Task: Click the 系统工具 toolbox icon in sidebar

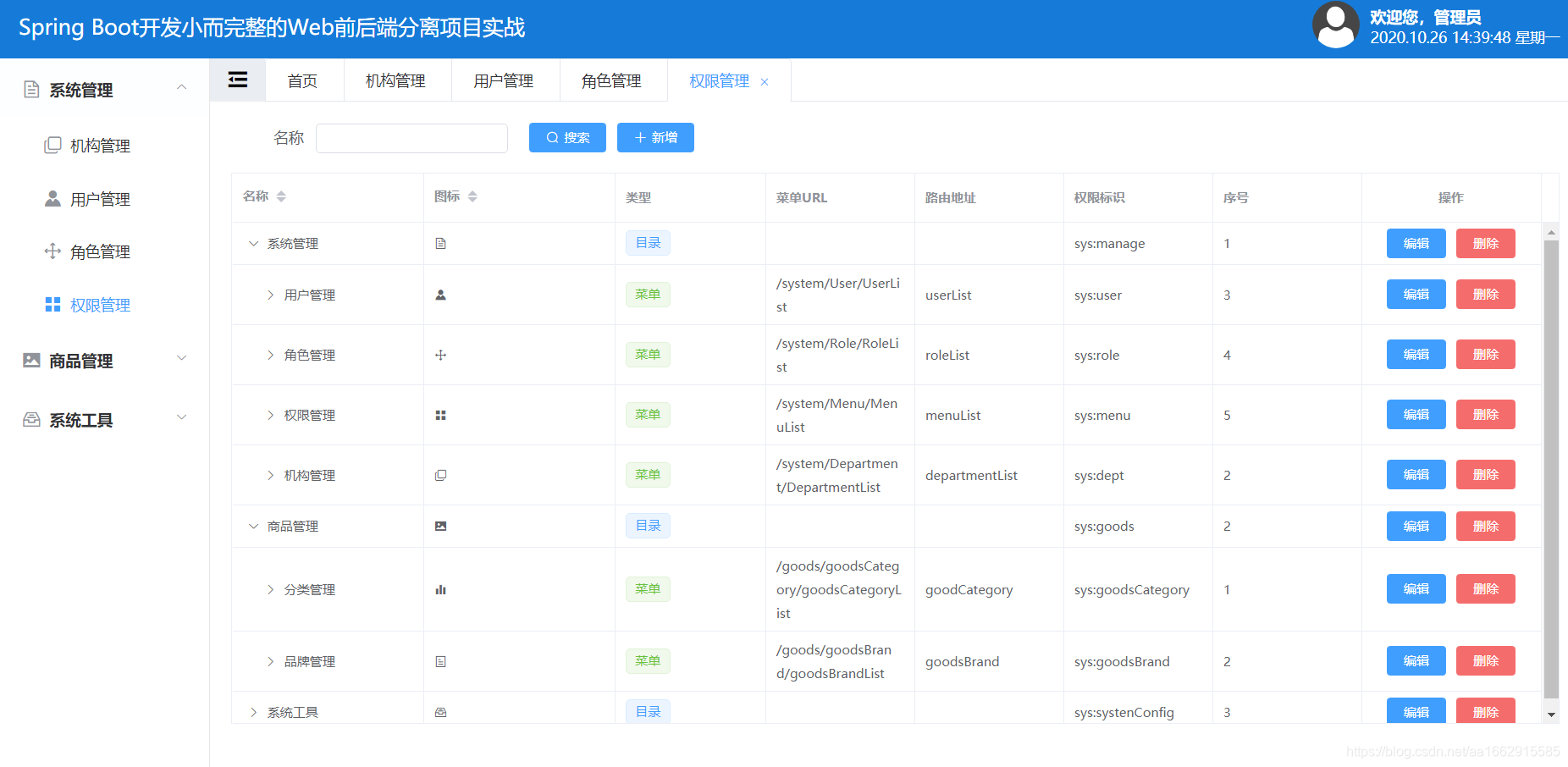Action: [x=31, y=419]
